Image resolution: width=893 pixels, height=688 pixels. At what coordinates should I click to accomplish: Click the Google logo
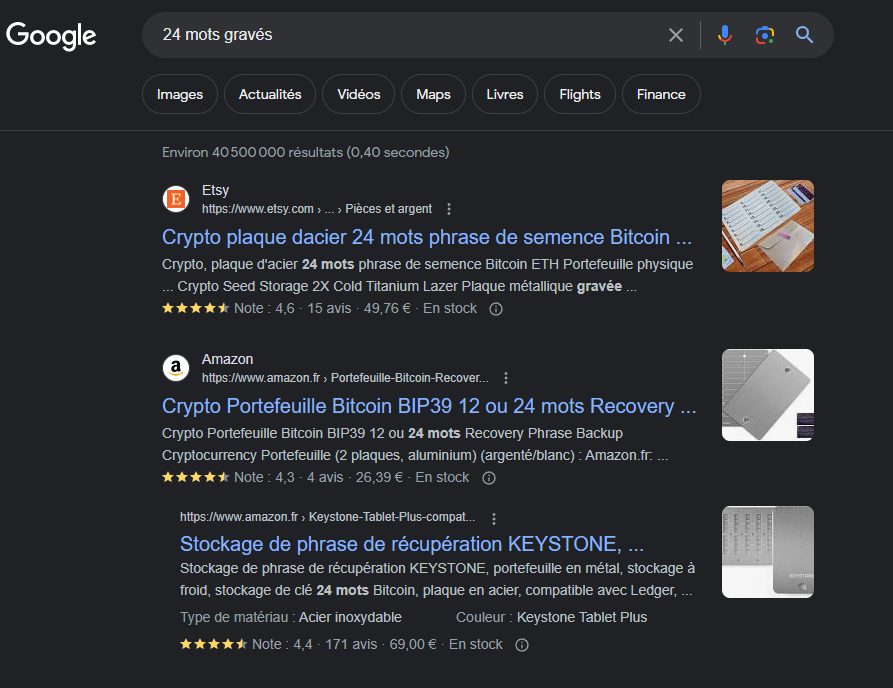[51, 36]
